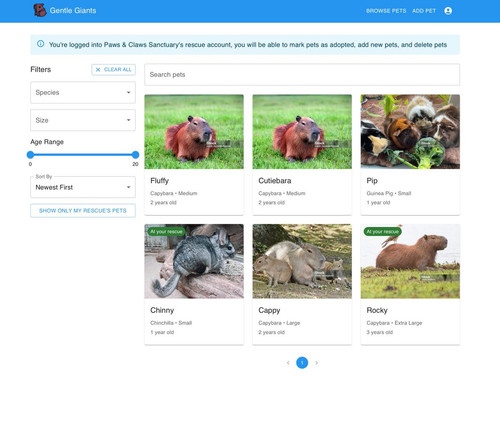Click the info icon in the banner
Screen dimensions: 500x432
coord(41,44)
